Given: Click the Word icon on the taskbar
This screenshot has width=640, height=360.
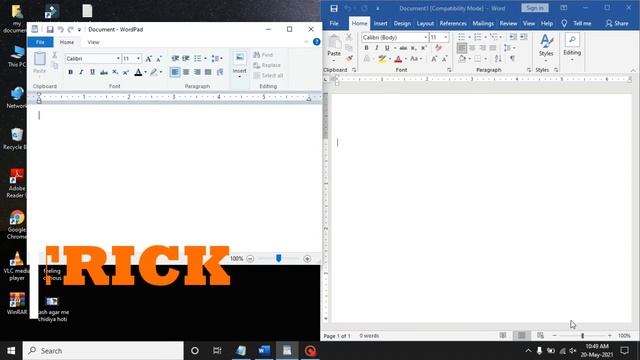Looking at the screenshot, I should (x=264, y=351).
